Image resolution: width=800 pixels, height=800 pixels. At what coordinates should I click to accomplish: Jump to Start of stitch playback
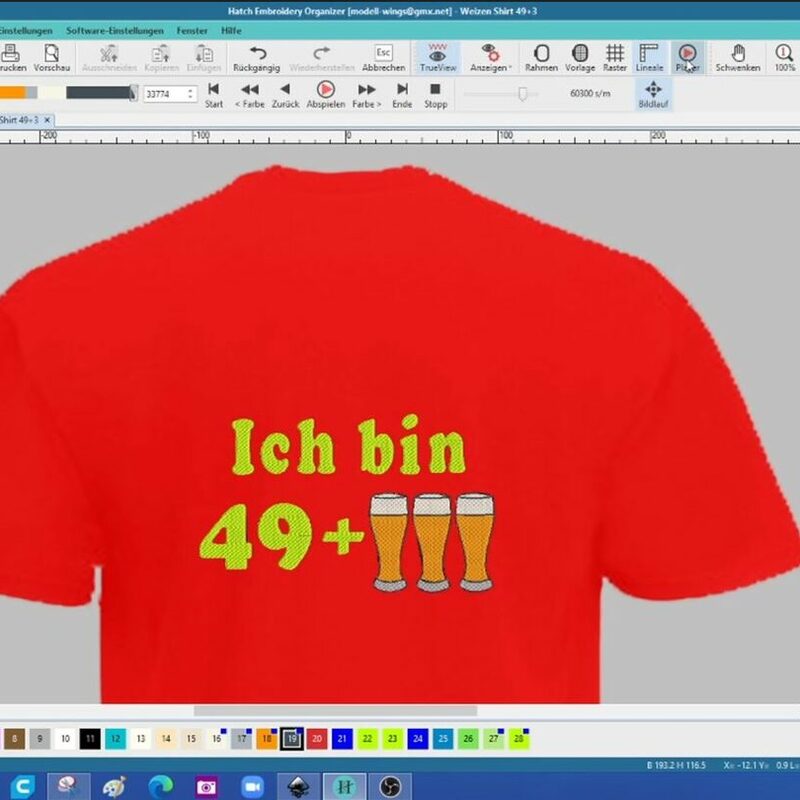[x=214, y=91]
